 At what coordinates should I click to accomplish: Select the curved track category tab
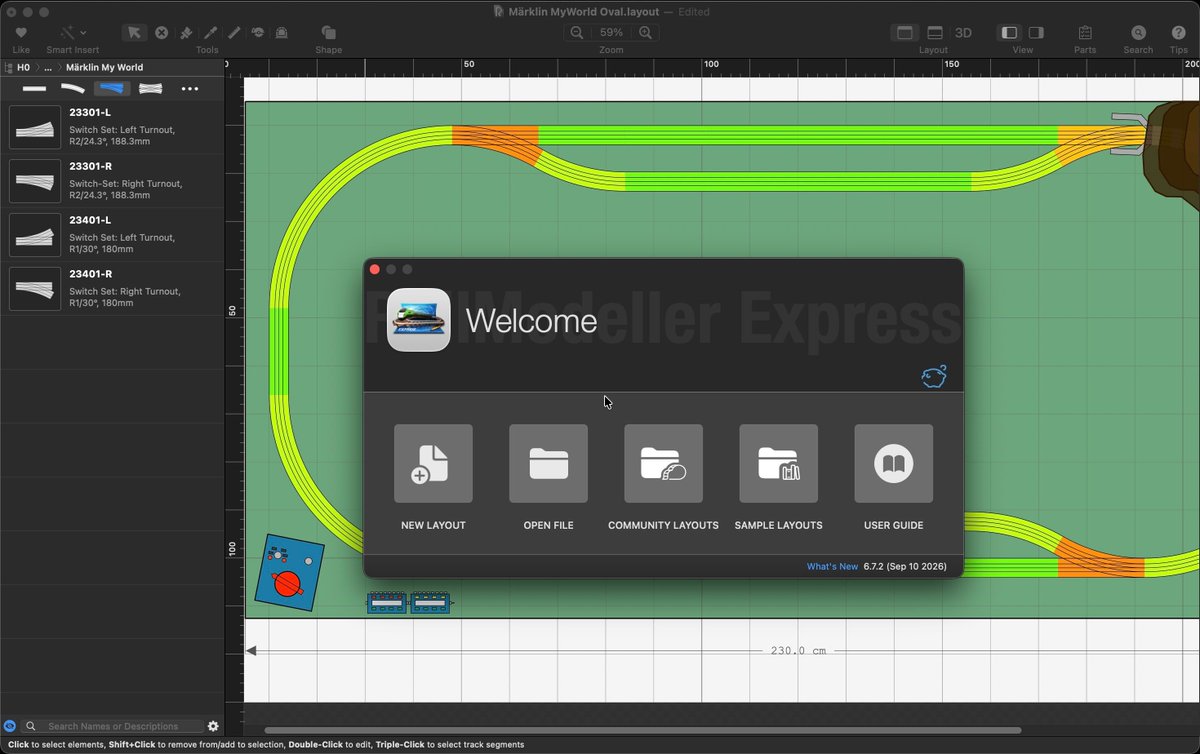73,88
